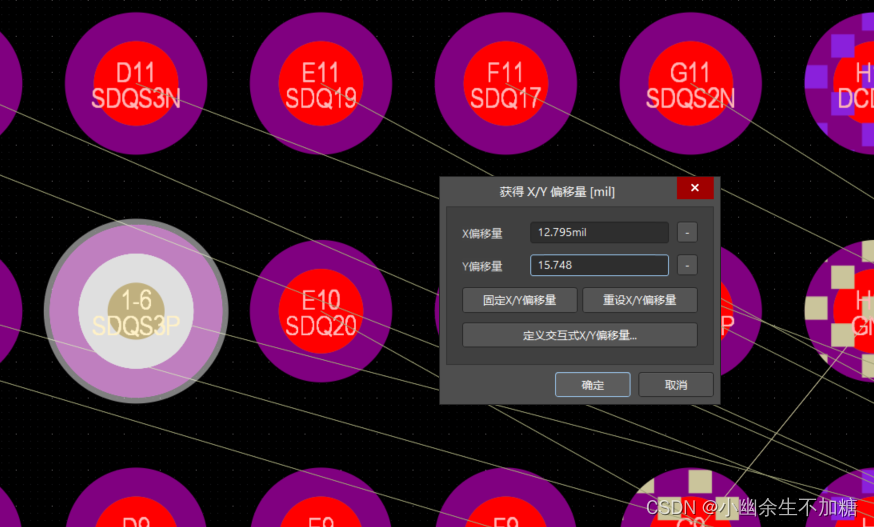Click the 重设X/Y偏移量 button

coord(640,300)
